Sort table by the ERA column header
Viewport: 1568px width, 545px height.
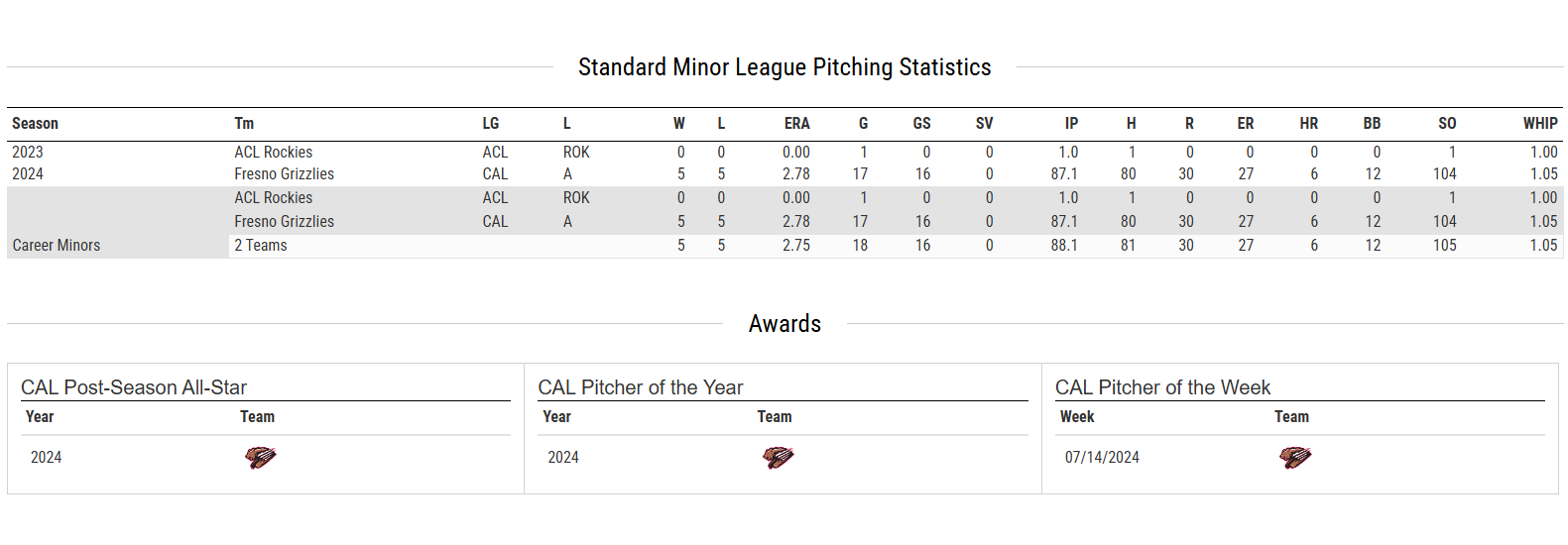796,124
